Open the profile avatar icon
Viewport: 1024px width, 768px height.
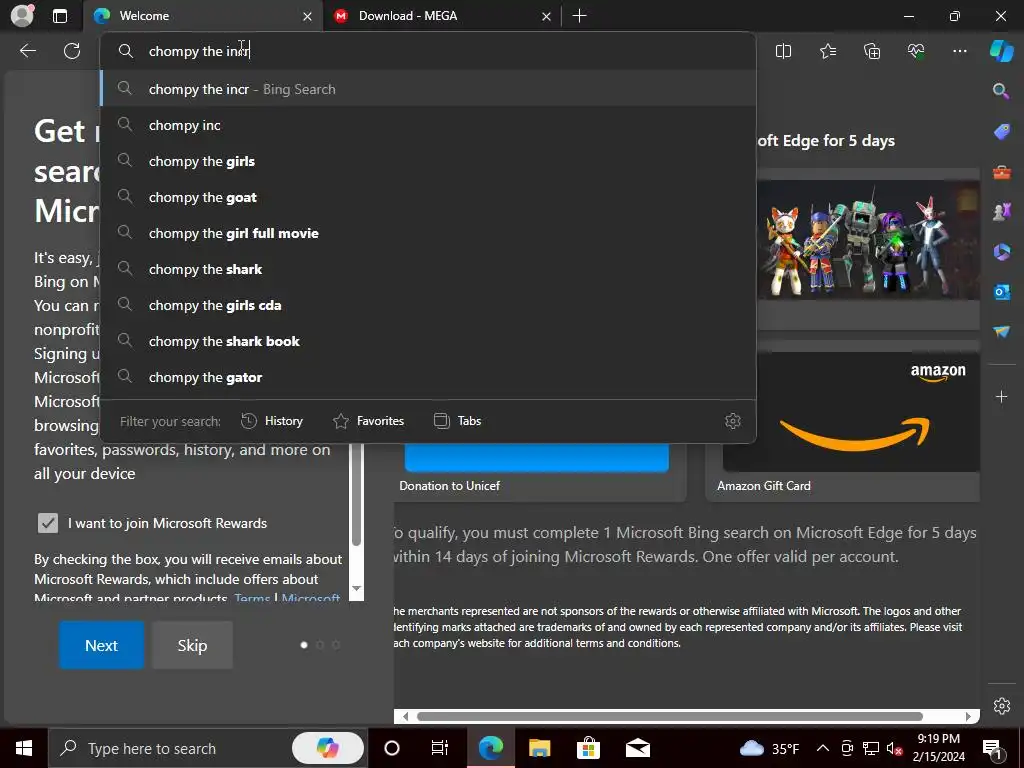(22, 16)
